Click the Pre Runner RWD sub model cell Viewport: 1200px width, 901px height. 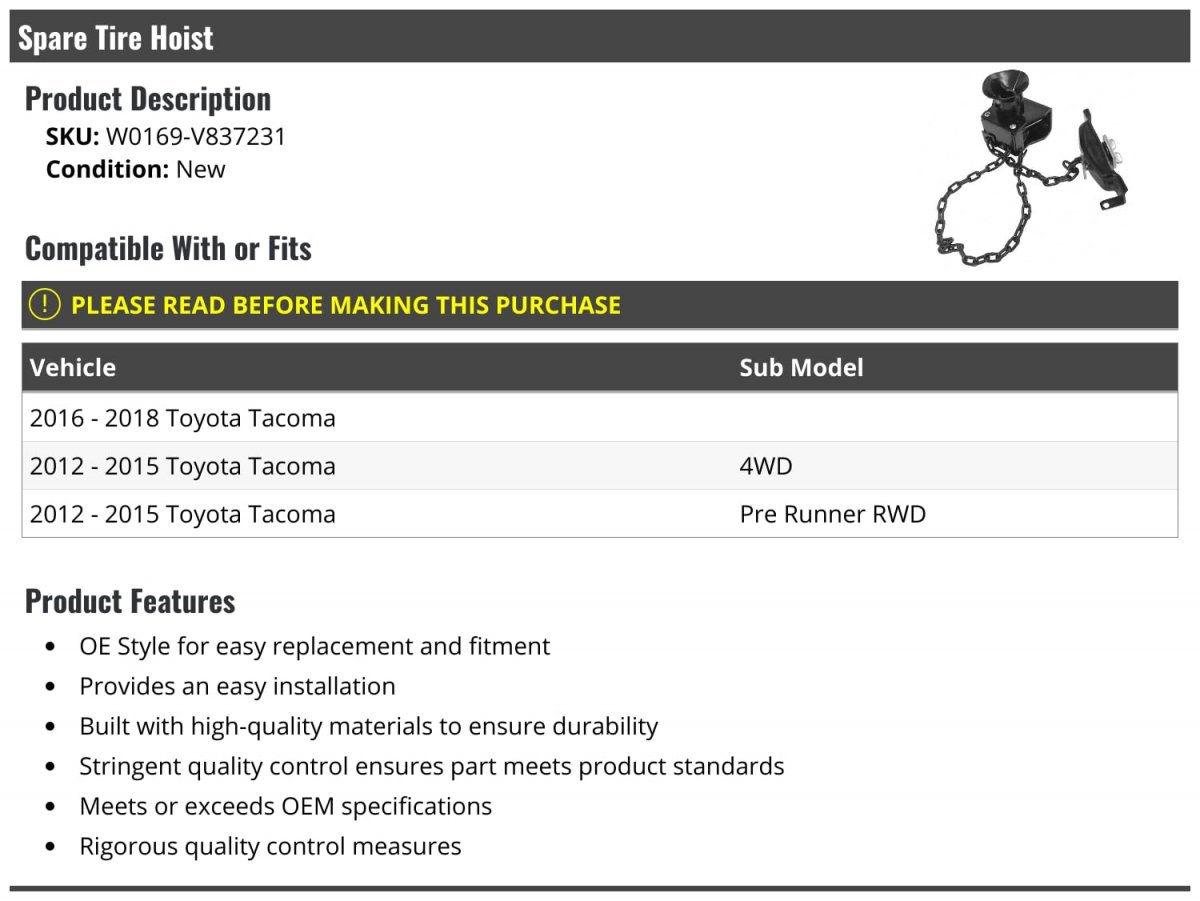coord(833,514)
